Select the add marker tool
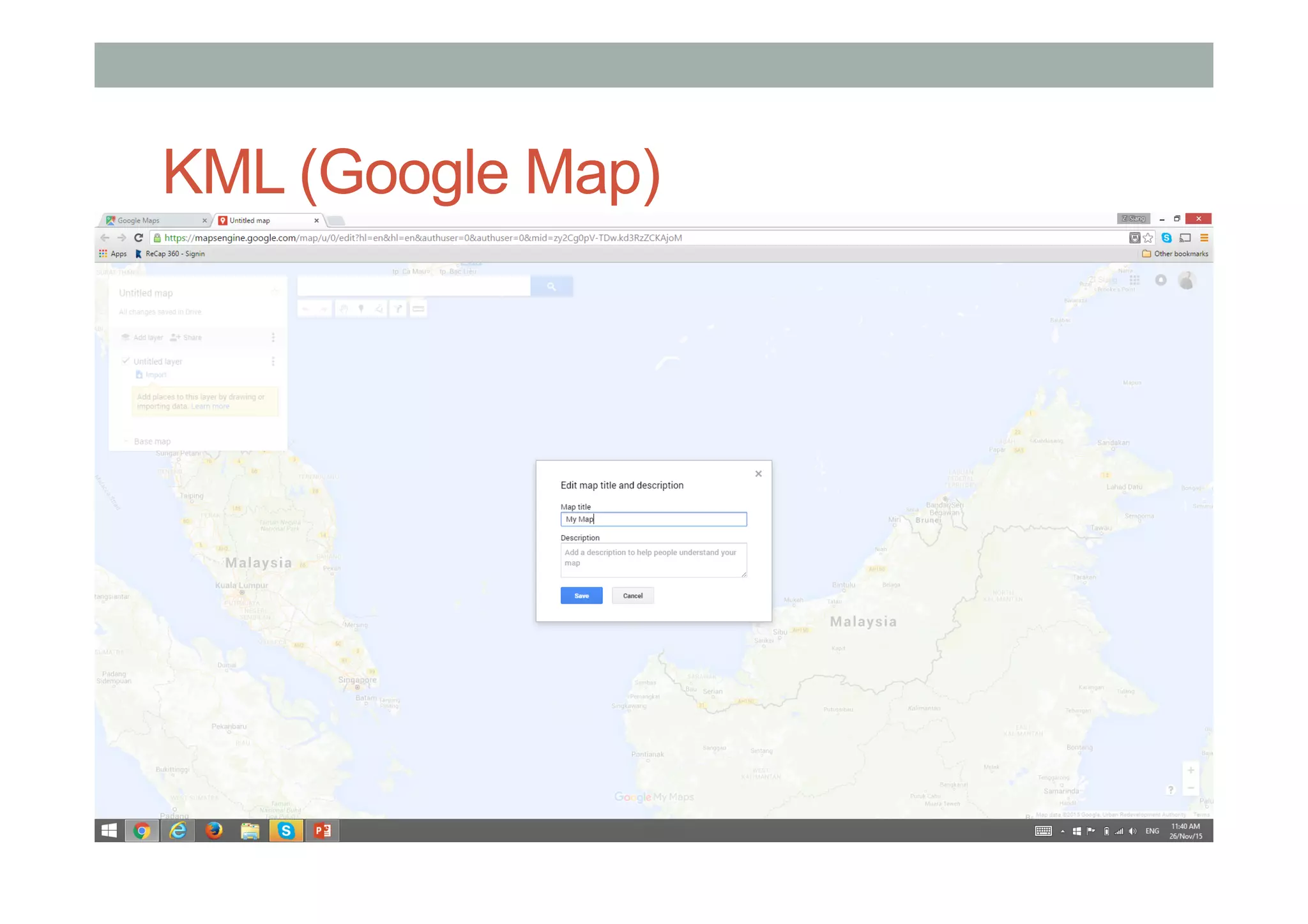1308x924 pixels. coord(361,309)
